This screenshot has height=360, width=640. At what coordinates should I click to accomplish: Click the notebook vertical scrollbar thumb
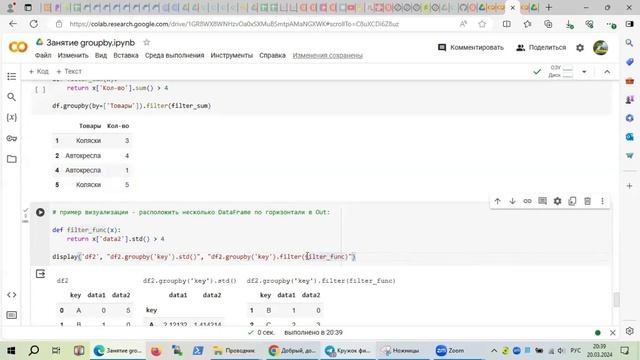coord(616,299)
